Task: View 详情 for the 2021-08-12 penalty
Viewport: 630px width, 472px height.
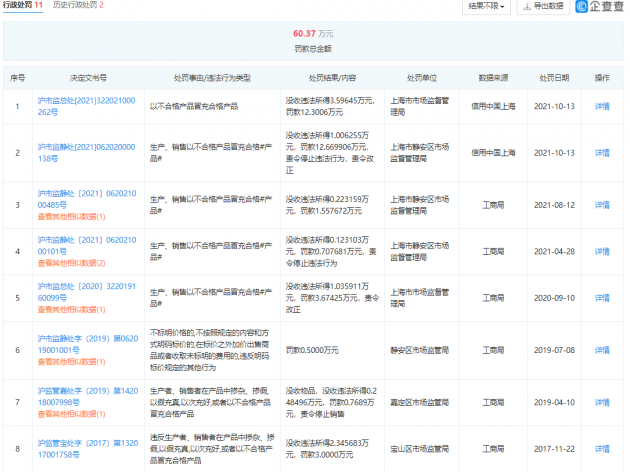Action: click(x=602, y=205)
